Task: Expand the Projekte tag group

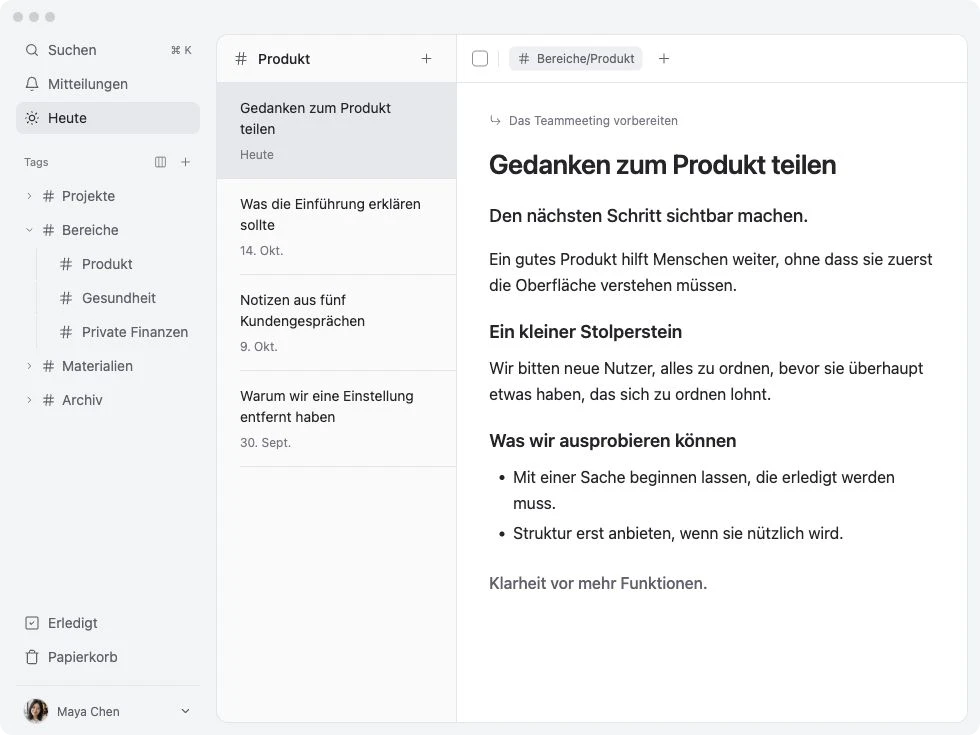Action: pos(29,196)
